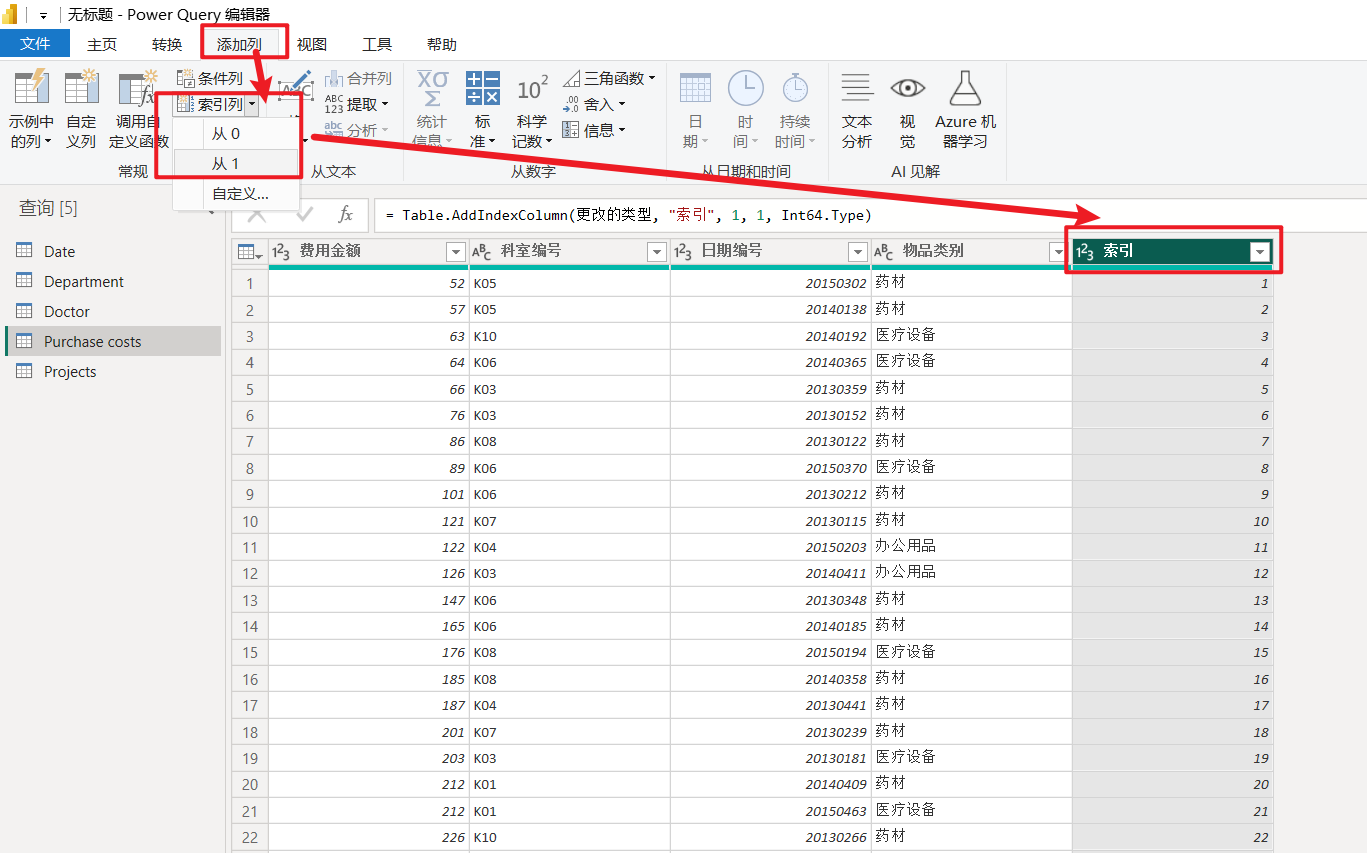
Task: Open the 索引列 dropdown arrow
Action: [253, 104]
